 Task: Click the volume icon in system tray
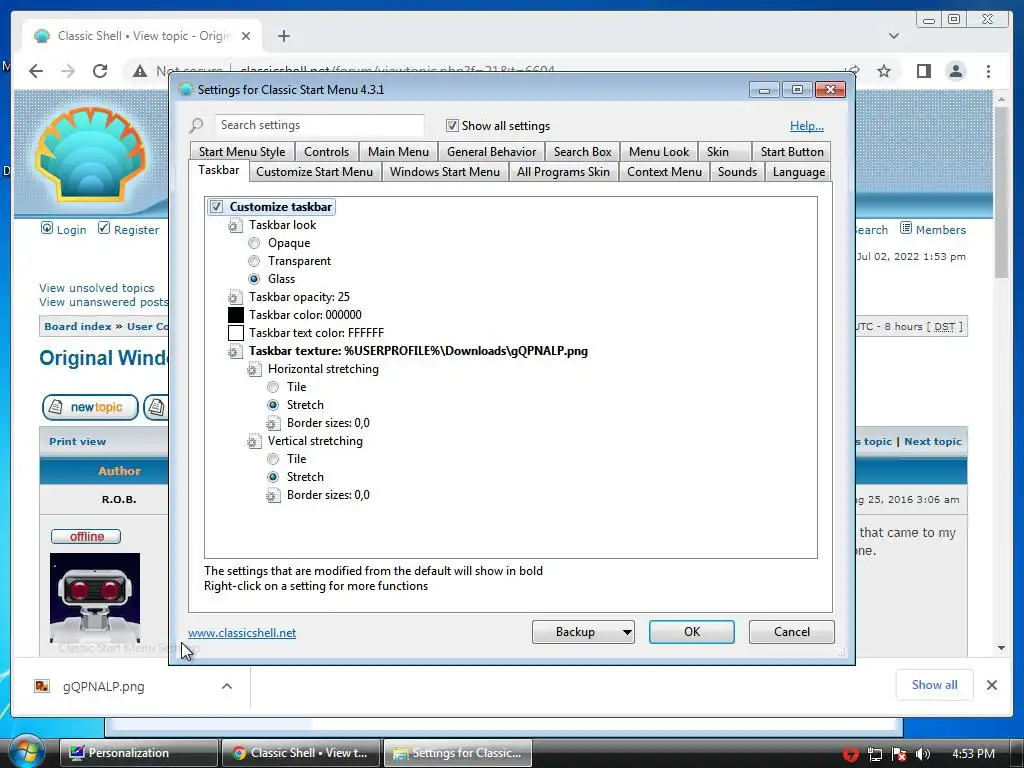(x=923, y=754)
